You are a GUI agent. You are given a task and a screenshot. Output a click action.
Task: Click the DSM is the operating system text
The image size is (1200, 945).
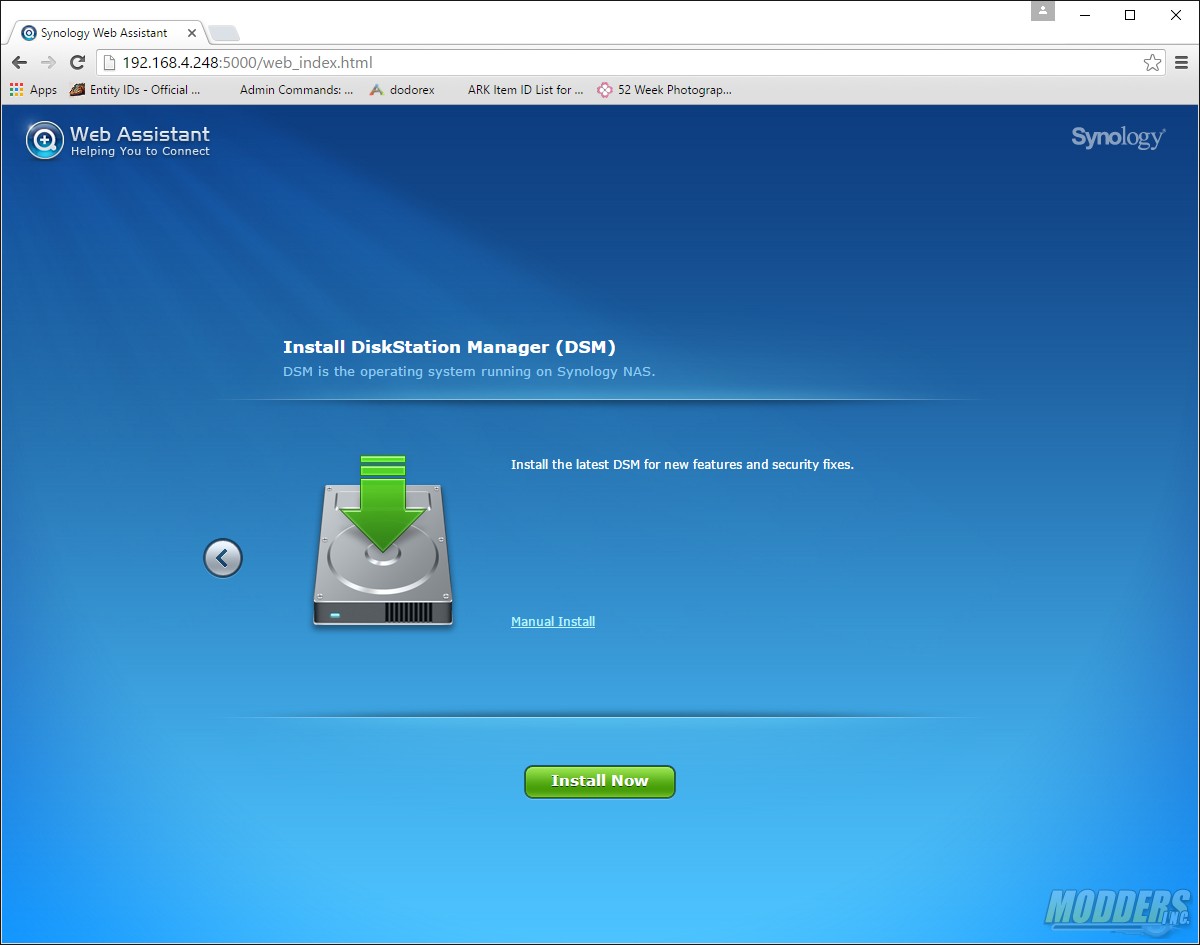click(469, 372)
